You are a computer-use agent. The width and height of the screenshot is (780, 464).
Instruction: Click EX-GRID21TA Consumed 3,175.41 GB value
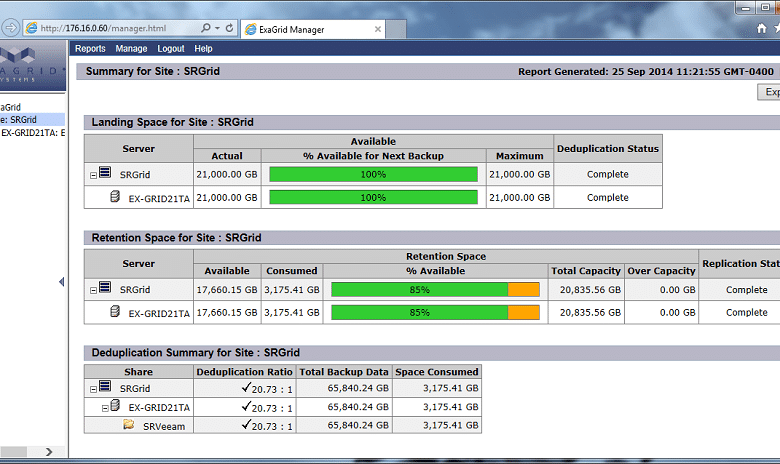tap(292, 312)
